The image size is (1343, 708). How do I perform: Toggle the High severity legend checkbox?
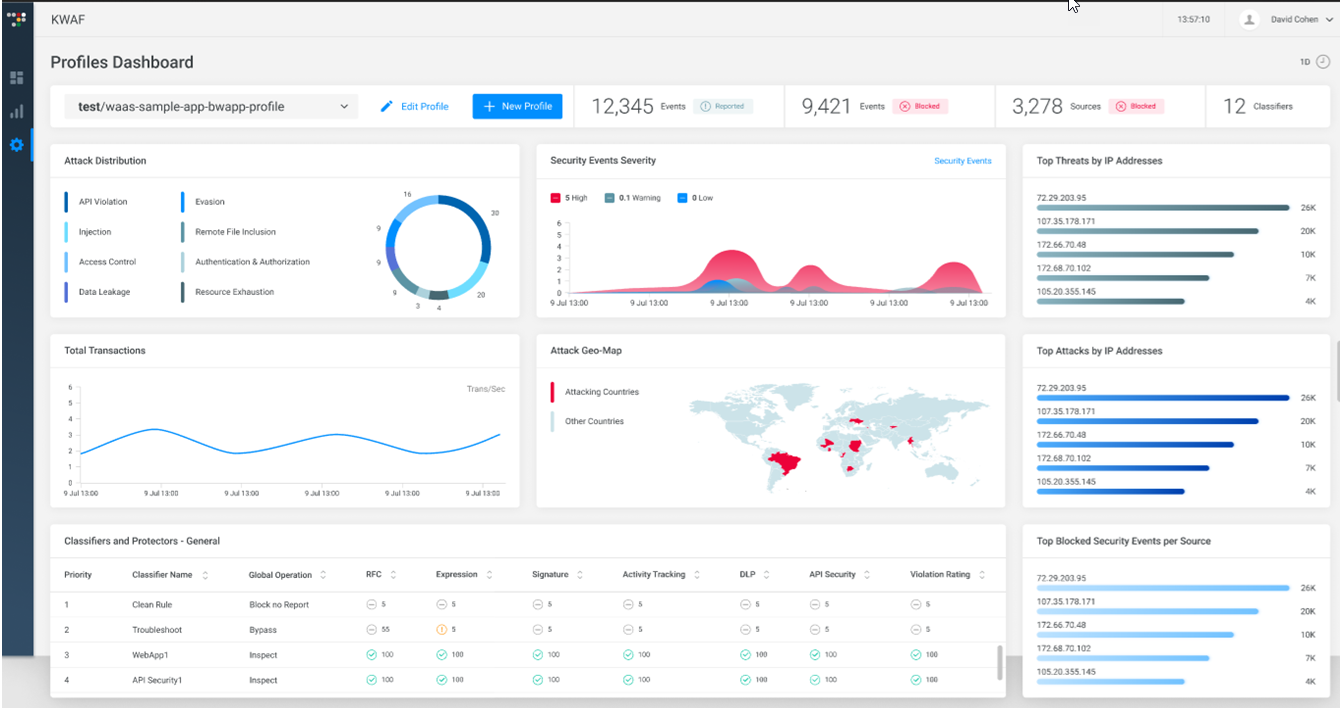(x=556, y=198)
